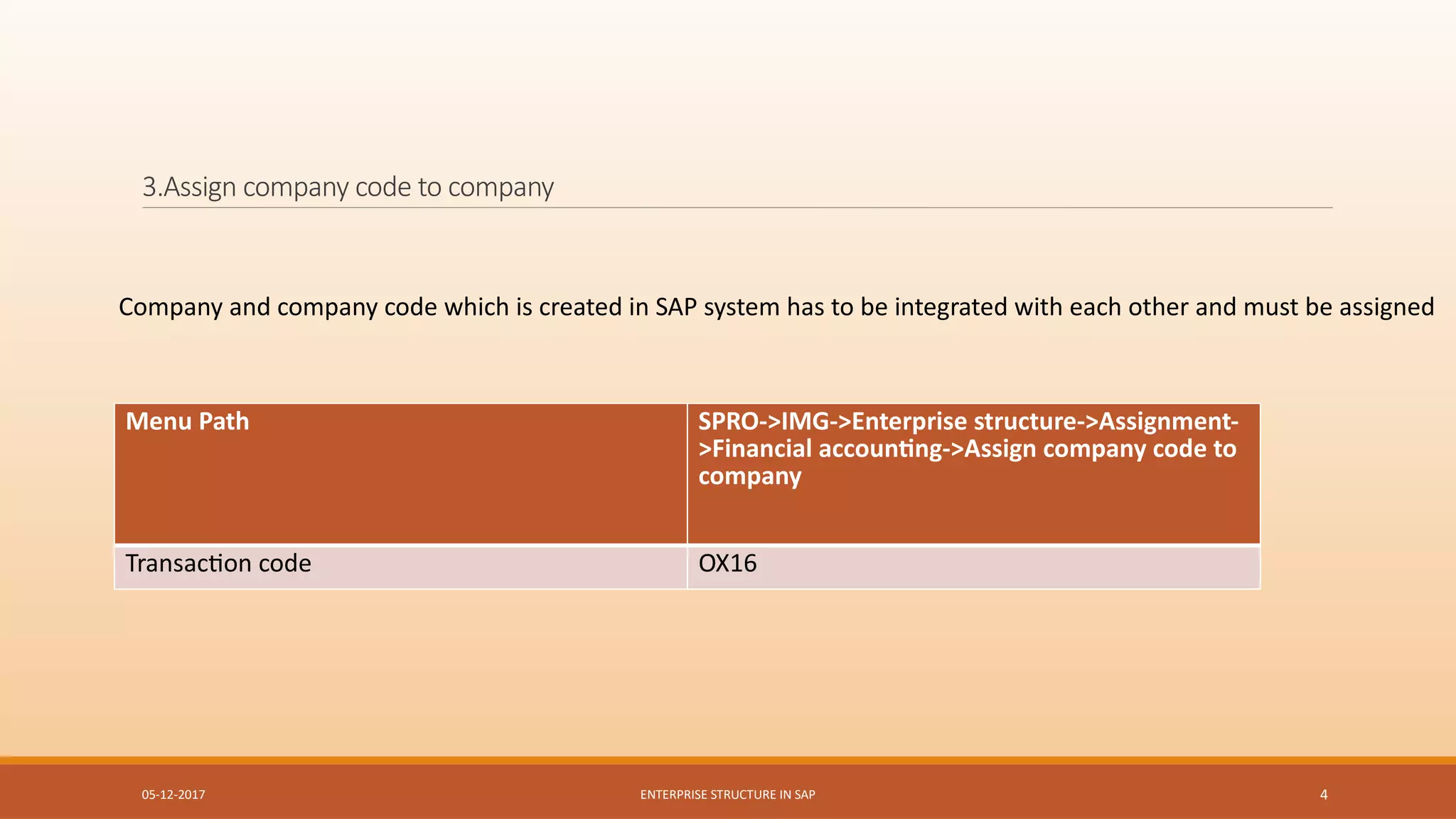Click the 'Menu Path' table header cell

(401, 473)
